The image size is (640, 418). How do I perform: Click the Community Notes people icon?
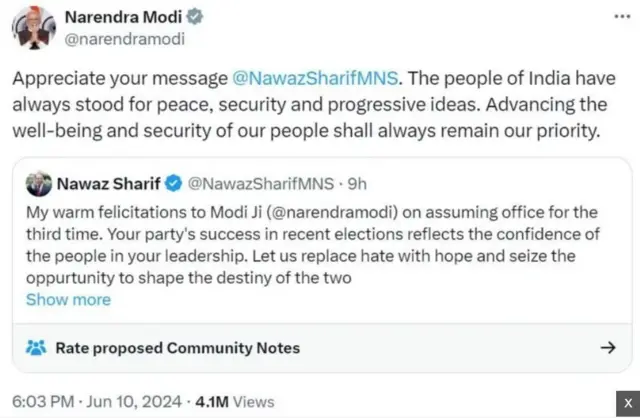pos(36,348)
